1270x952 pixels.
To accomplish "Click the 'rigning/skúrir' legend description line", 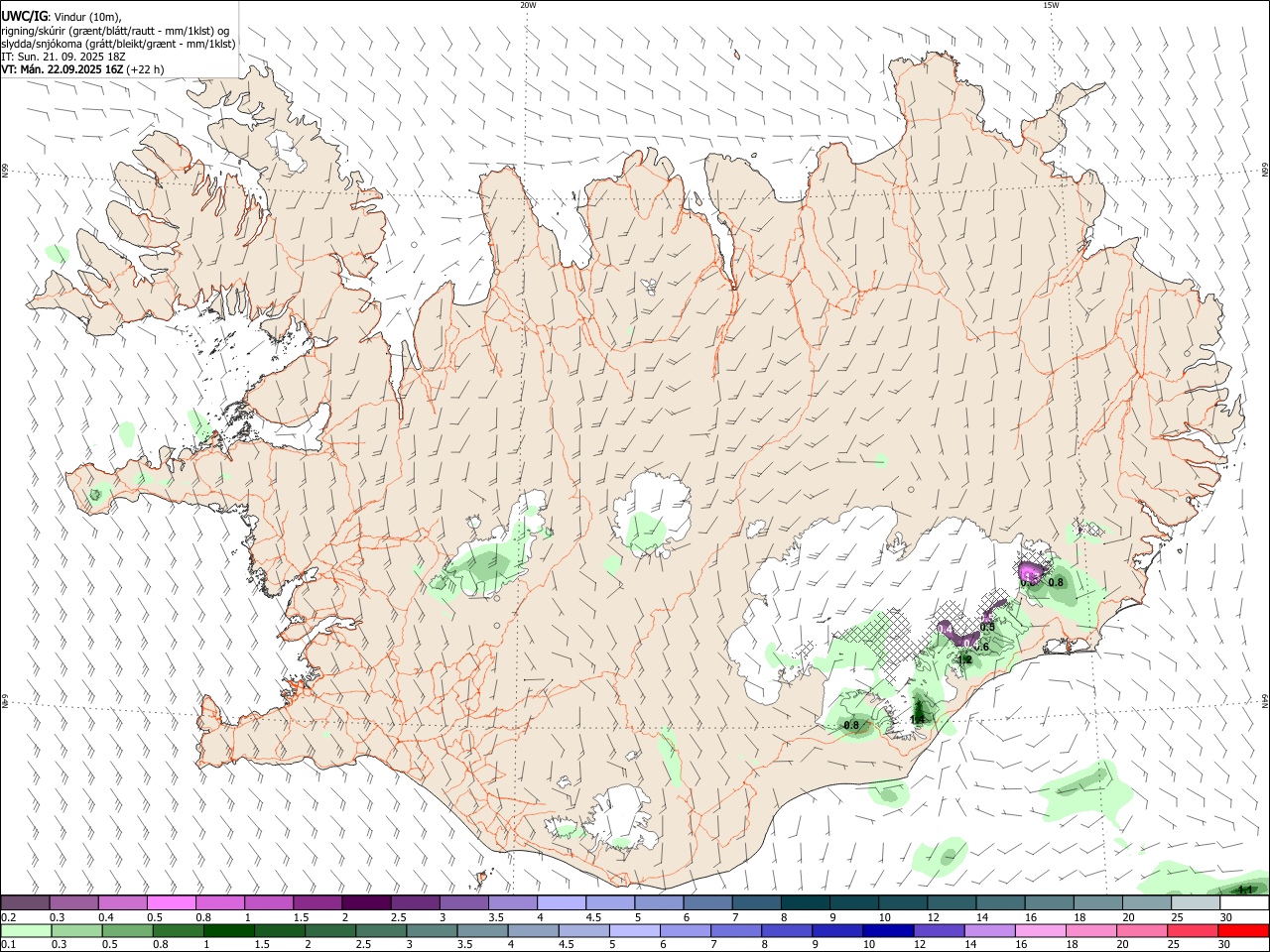I will coord(114,30).
